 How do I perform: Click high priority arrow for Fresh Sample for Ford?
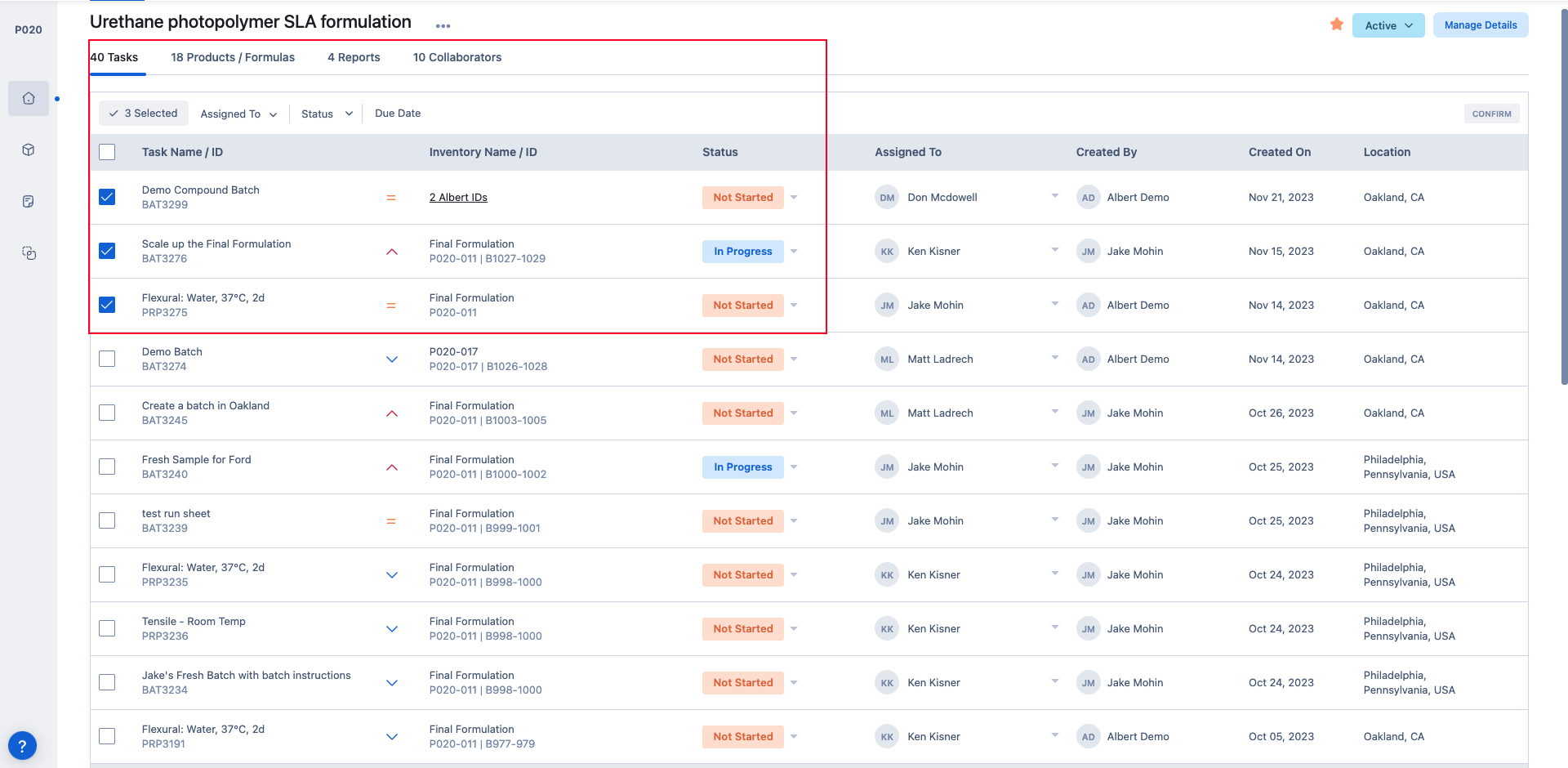pyautogui.click(x=392, y=467)
